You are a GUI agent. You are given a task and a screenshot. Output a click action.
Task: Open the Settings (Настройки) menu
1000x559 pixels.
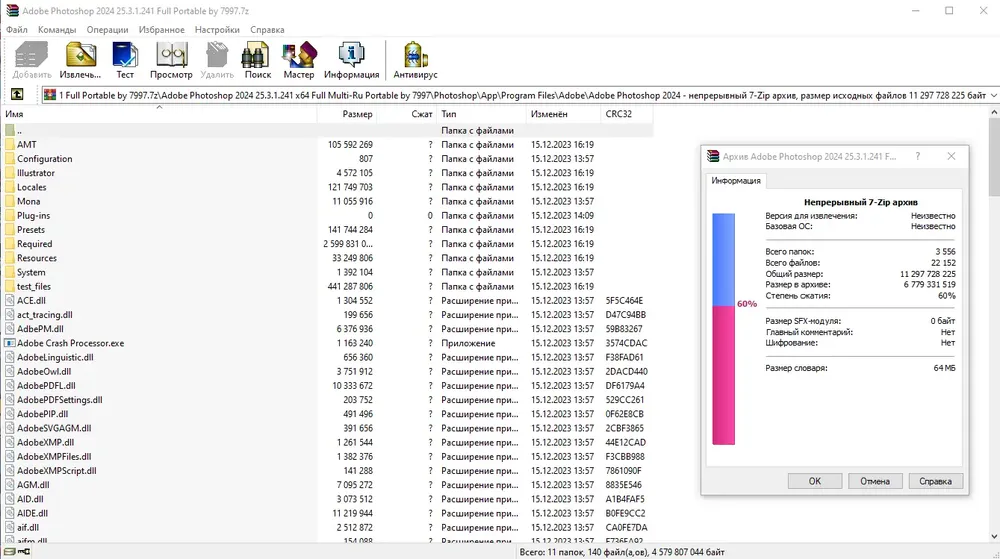click(x=217, y=29)
